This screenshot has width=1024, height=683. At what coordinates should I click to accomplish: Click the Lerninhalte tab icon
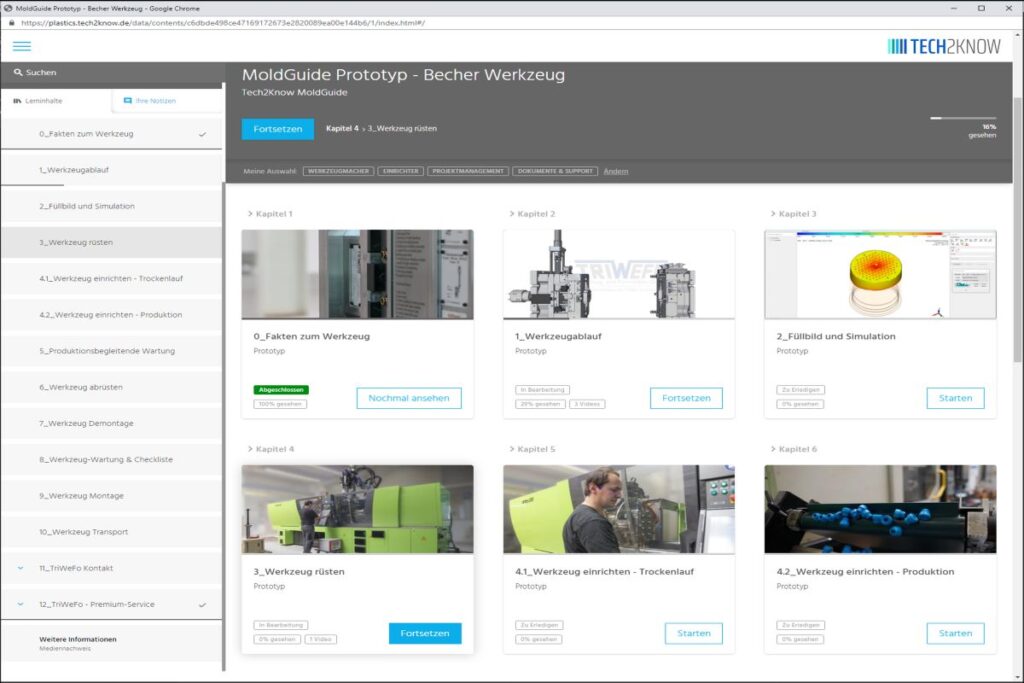point(18,101)
